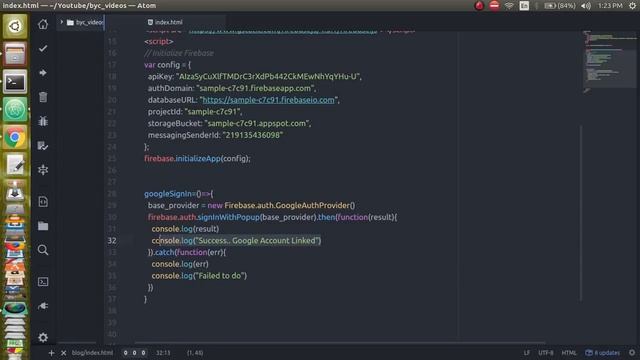Open the system gear menu in top panel
640x360 pixels.
click(x=632, y=6)
